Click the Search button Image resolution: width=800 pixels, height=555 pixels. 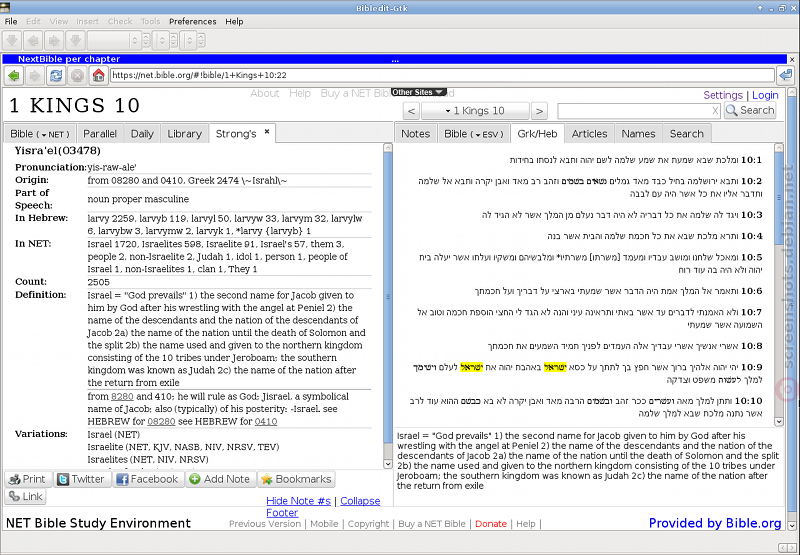[750, 110]
